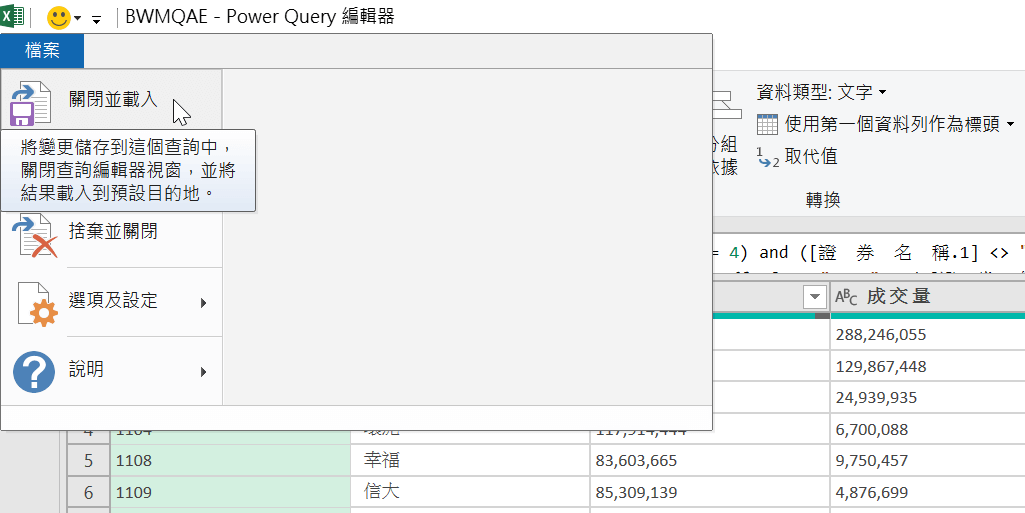Expand the 選項及設定 submenu arrow
Screen dimensions: 1025x513
pyautogui.click(x=204, y=303)
